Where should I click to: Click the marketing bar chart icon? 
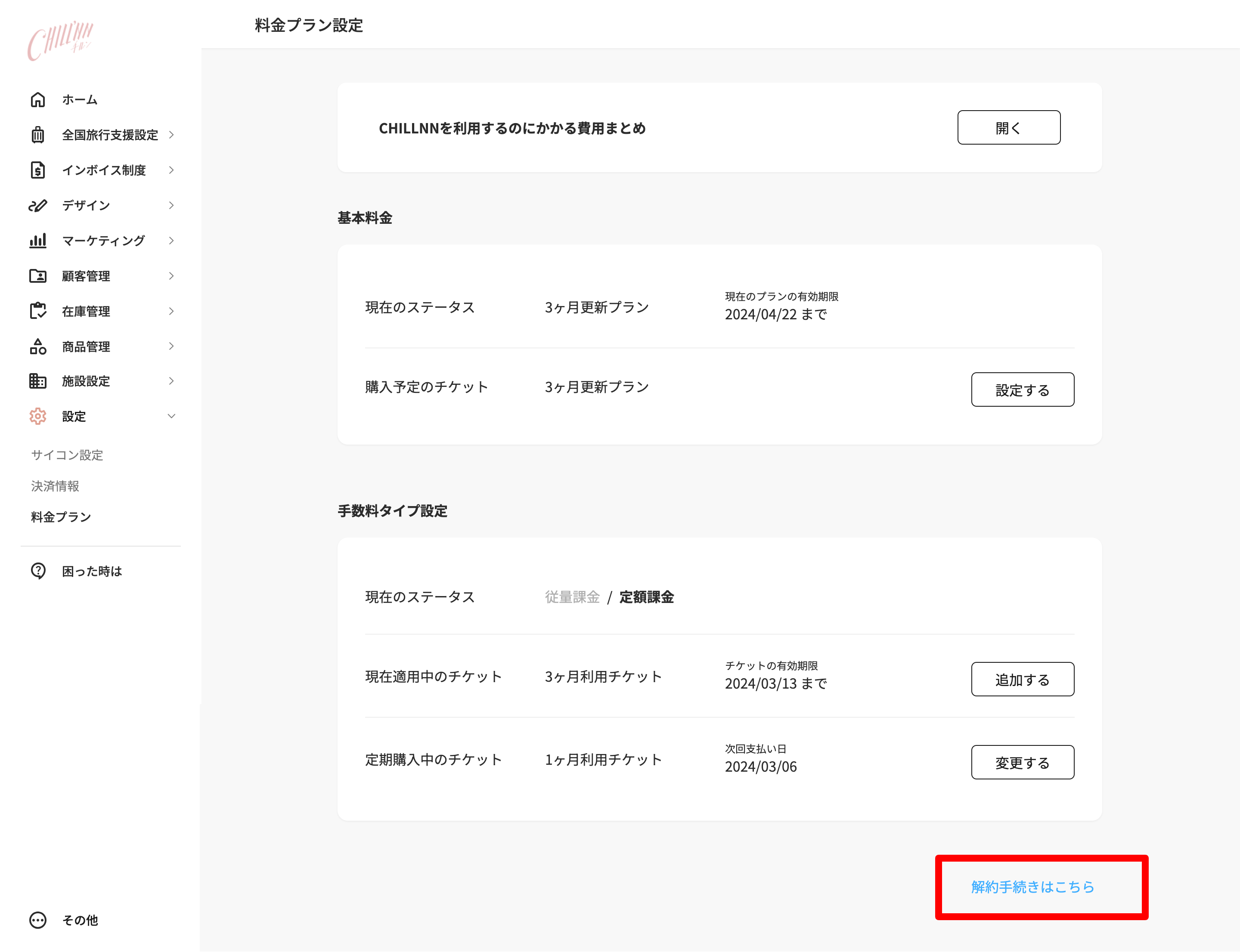pos(38,240)
